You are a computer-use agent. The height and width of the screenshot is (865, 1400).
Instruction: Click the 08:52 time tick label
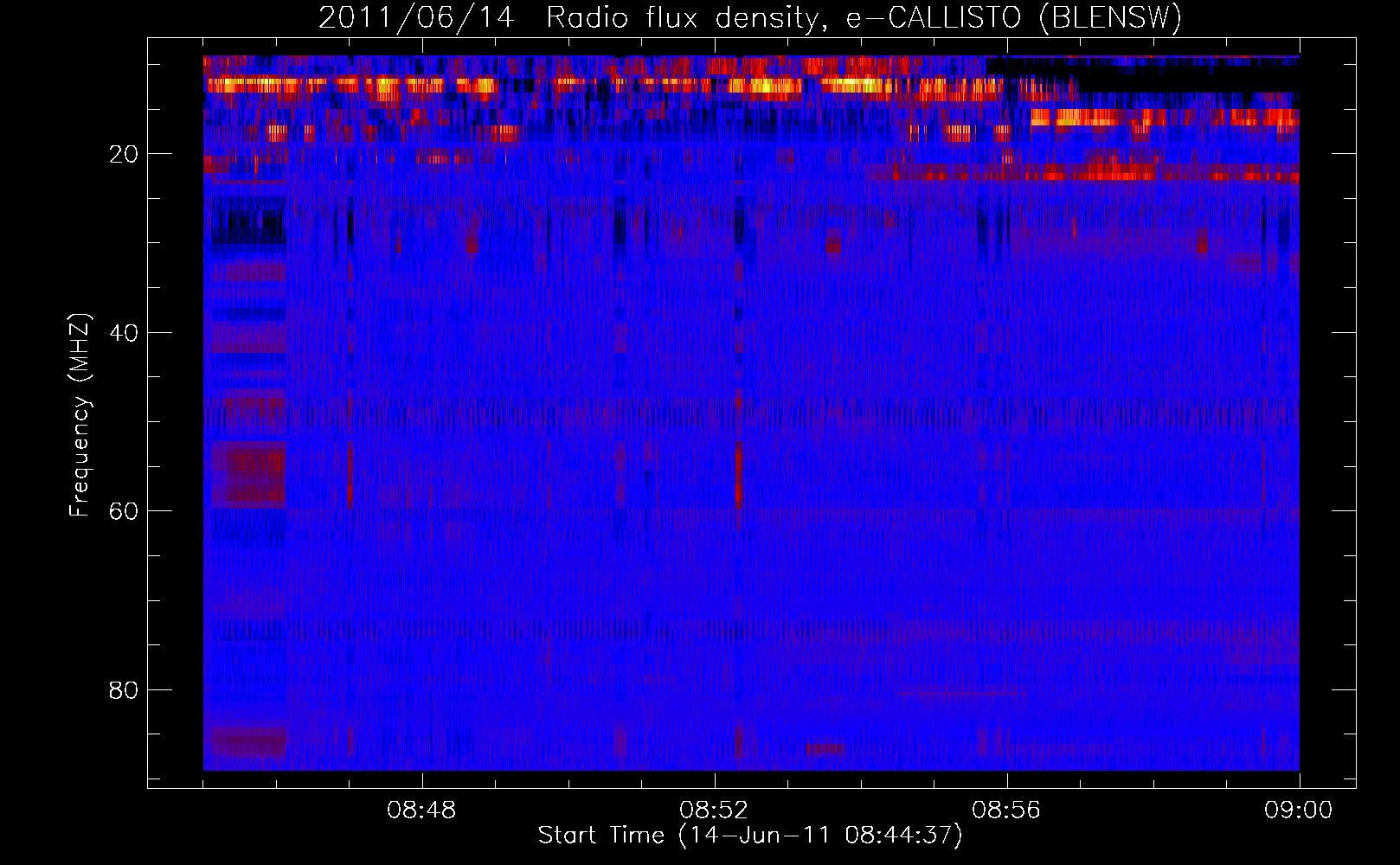(714, 811)
